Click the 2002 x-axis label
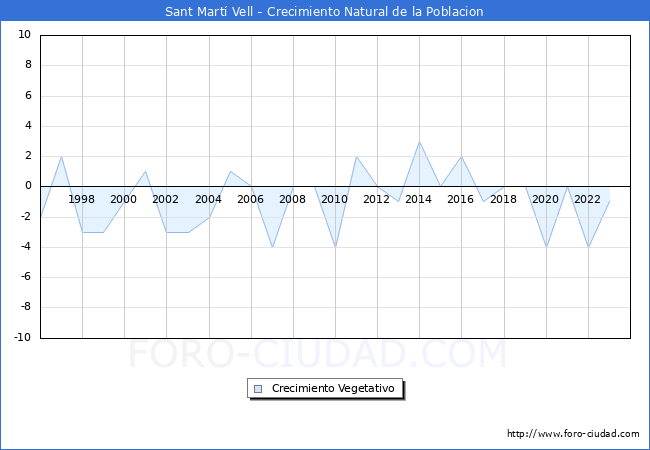The height and width of the screenshot is (450, 650). (x=165, y=199)
